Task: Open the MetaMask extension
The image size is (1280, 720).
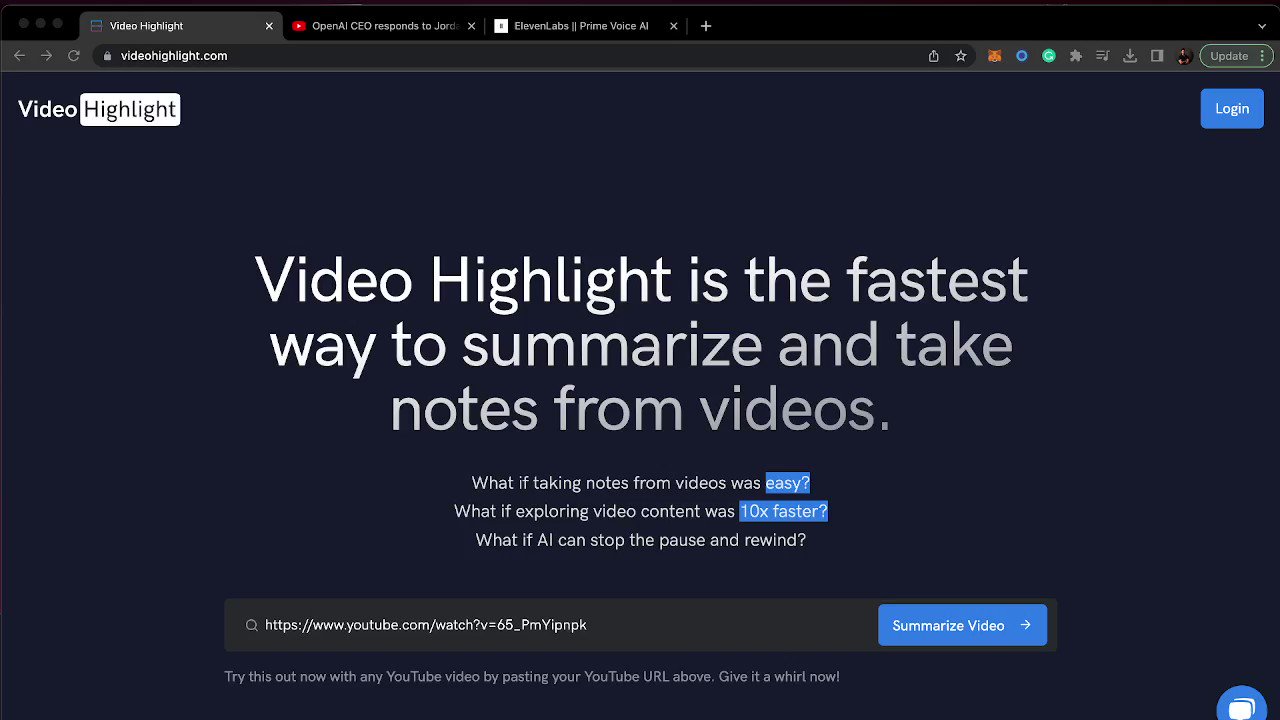Action: point(994,56)
